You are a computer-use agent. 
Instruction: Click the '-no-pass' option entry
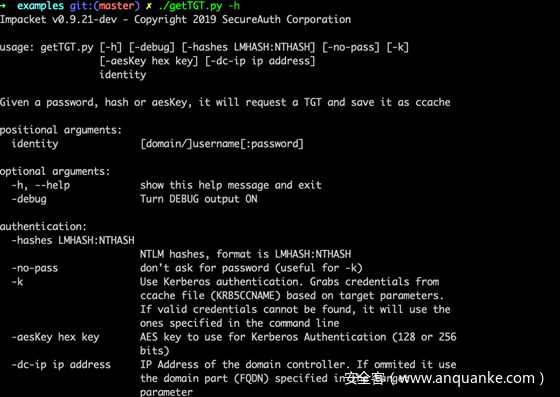[x=35, y=268]
